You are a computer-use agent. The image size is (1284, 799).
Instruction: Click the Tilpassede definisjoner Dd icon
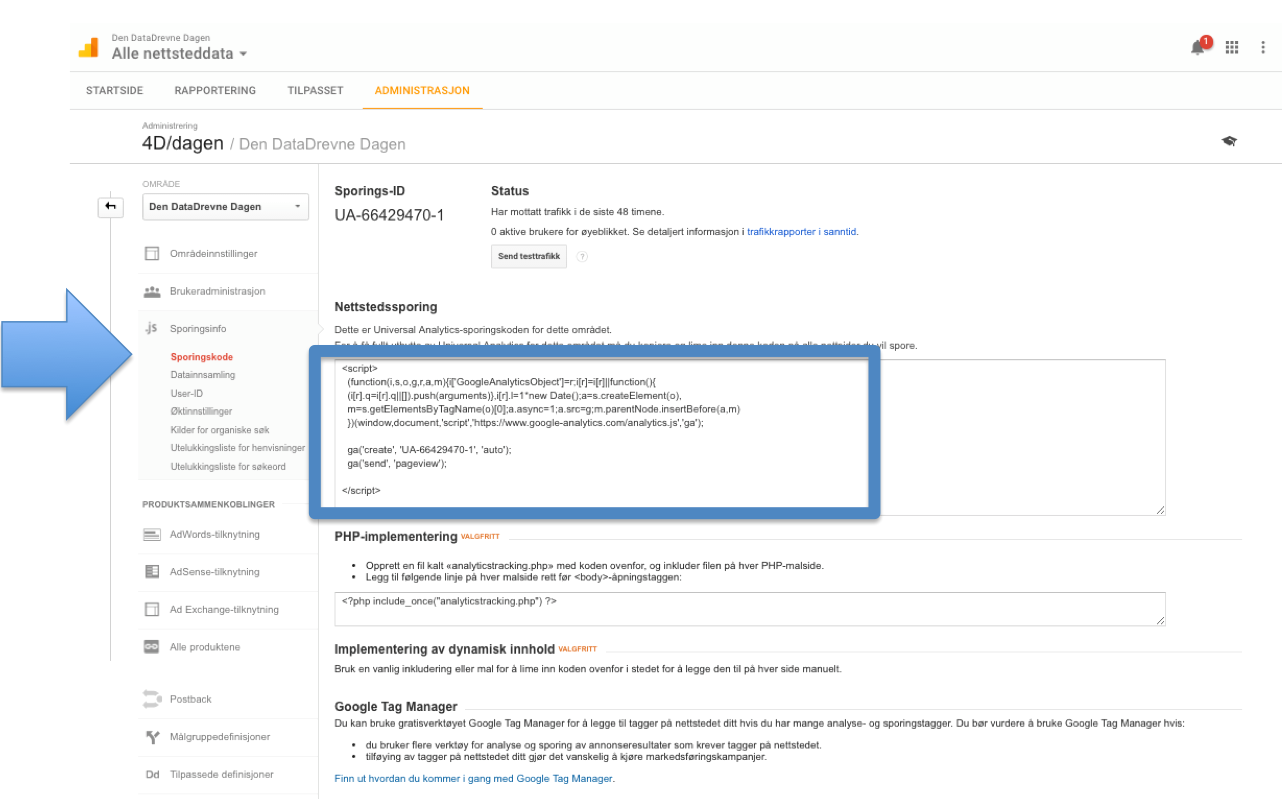click(152, 774)
